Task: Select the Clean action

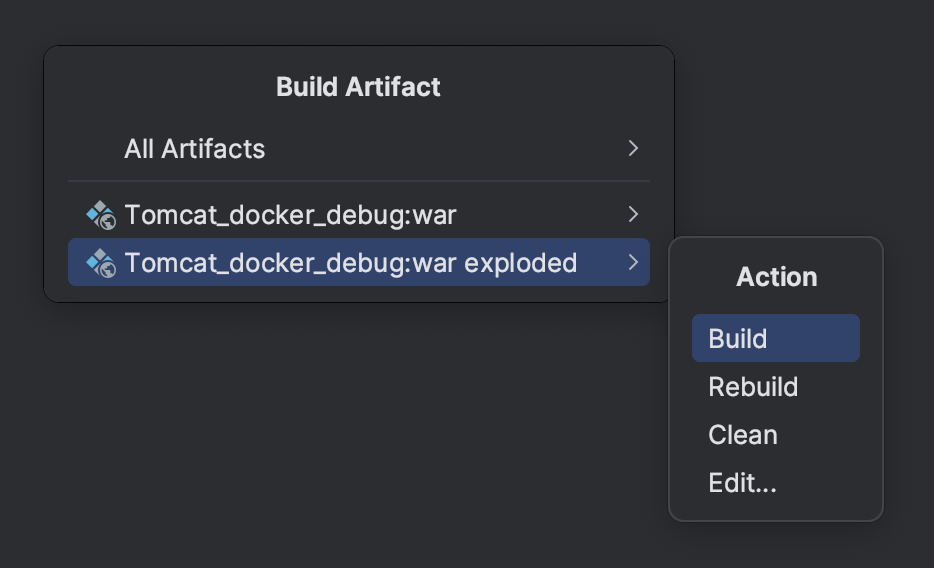Action: click(x=743, y=435)
